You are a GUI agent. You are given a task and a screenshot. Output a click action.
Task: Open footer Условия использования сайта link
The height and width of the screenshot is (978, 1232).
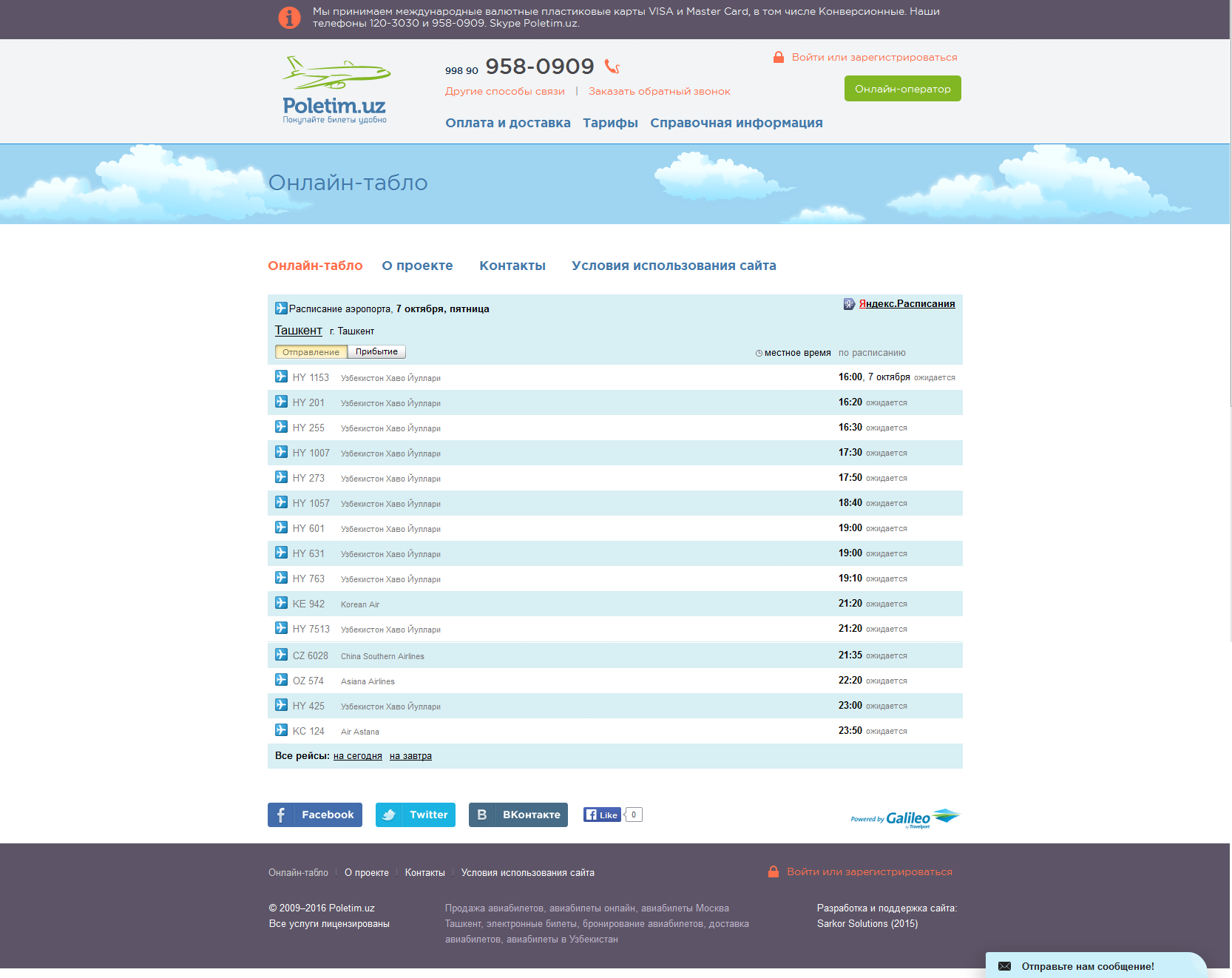528,873
